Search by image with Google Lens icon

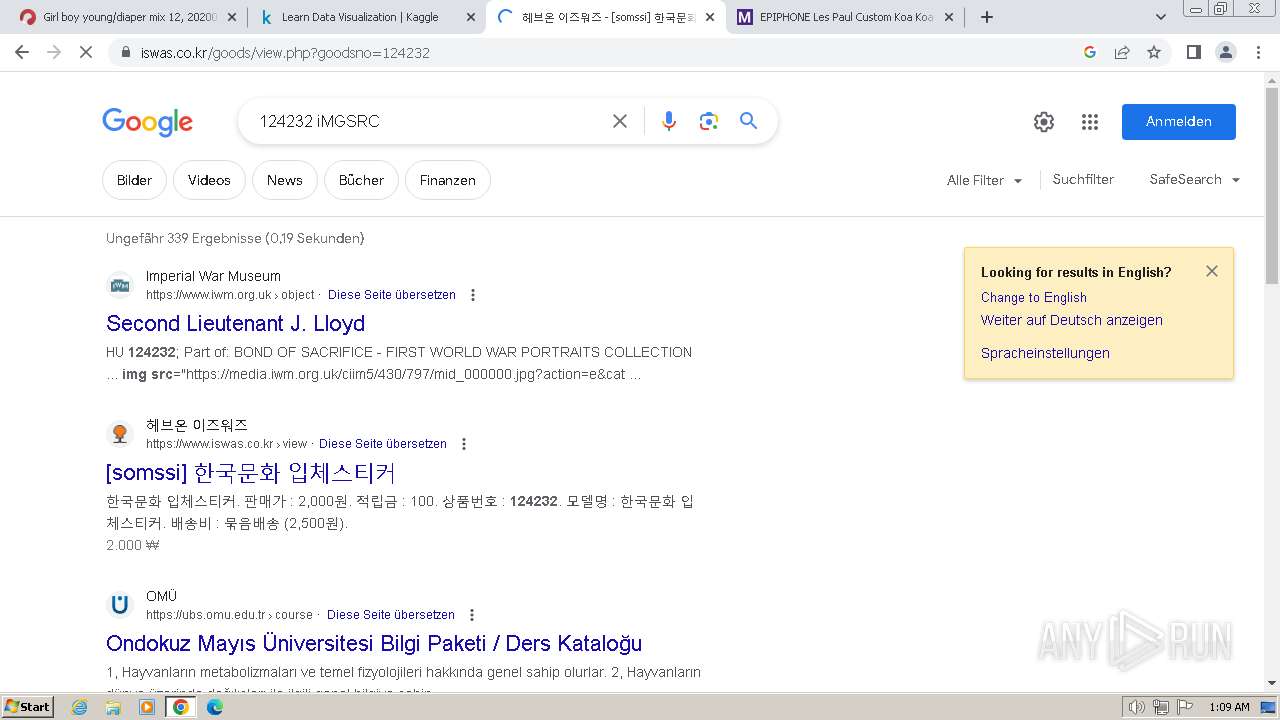click(x=709, y=121)
